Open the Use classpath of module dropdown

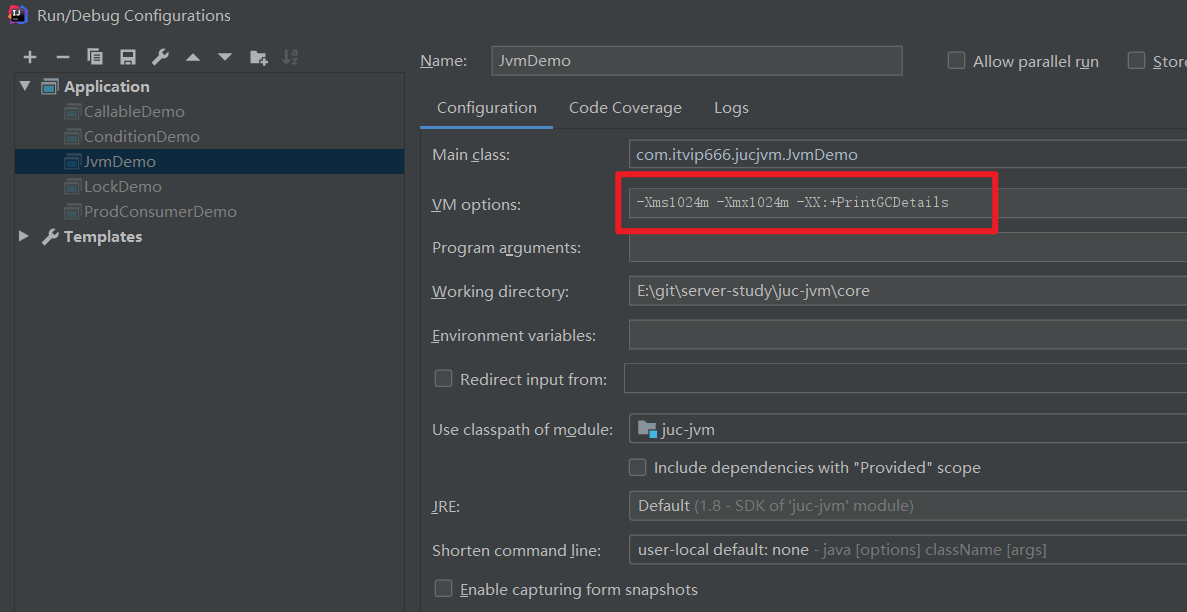coord(907,430)
